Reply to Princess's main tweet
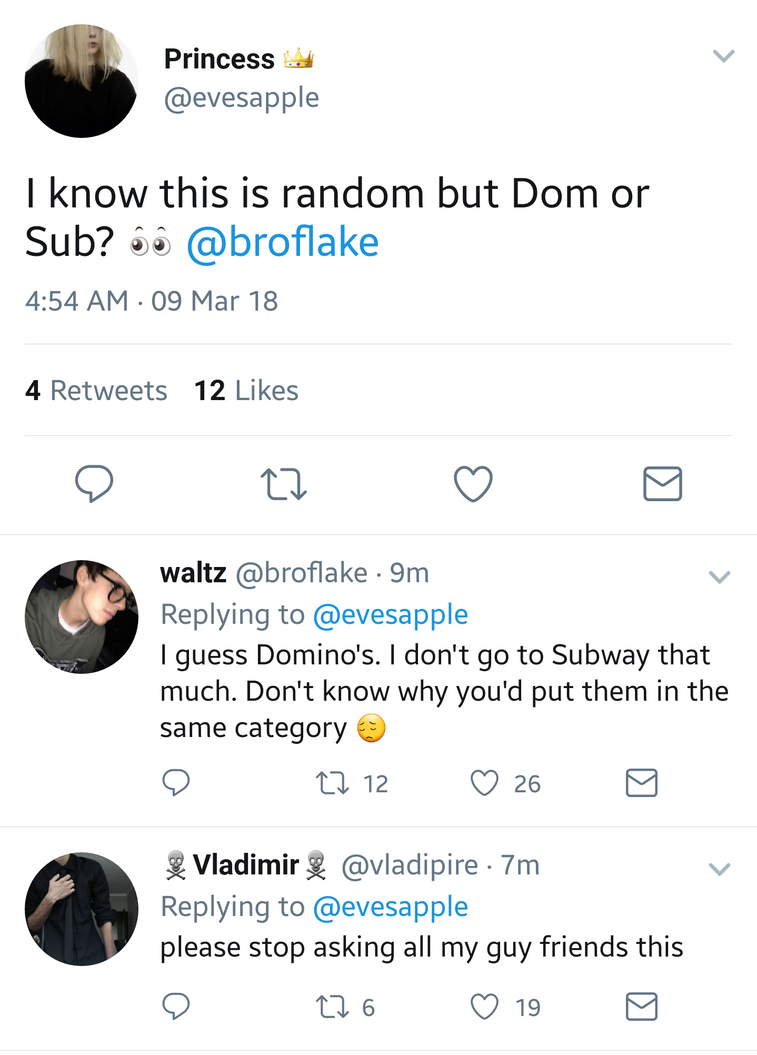This screenshot has width=757, height=1055. [94, 484]
